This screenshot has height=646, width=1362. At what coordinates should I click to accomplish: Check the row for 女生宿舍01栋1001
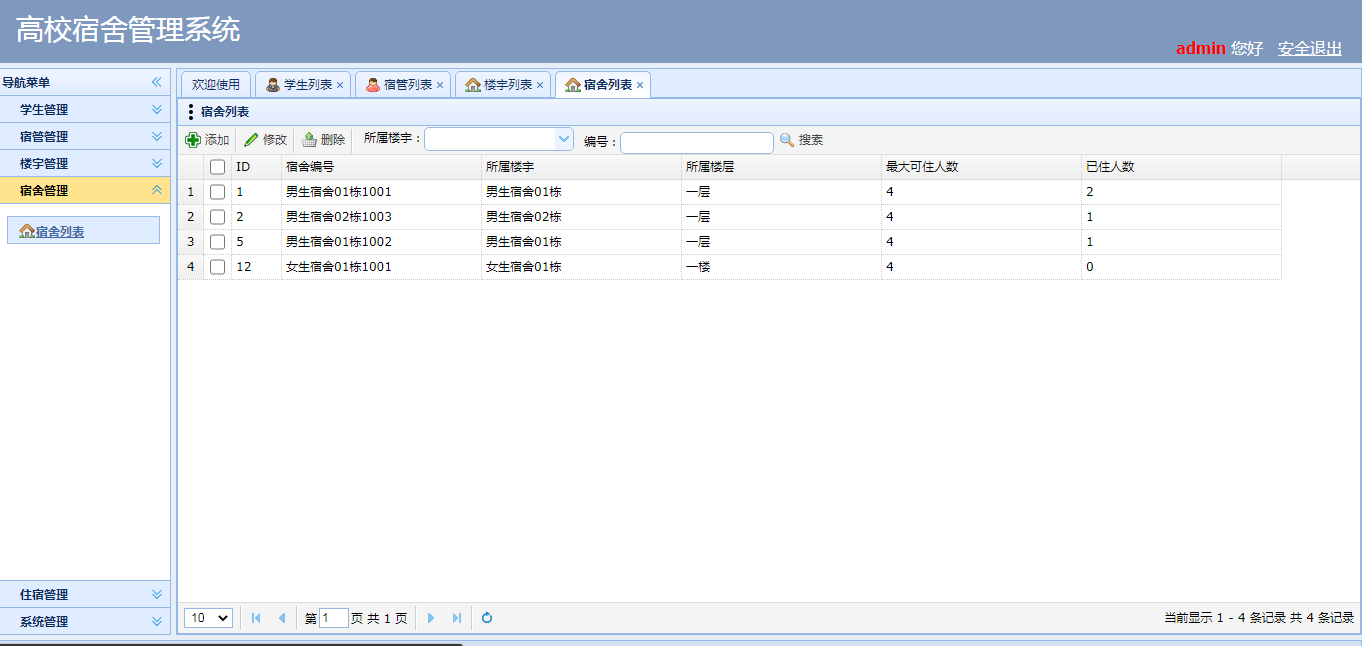pyautogui.click(x=217, y=267)
